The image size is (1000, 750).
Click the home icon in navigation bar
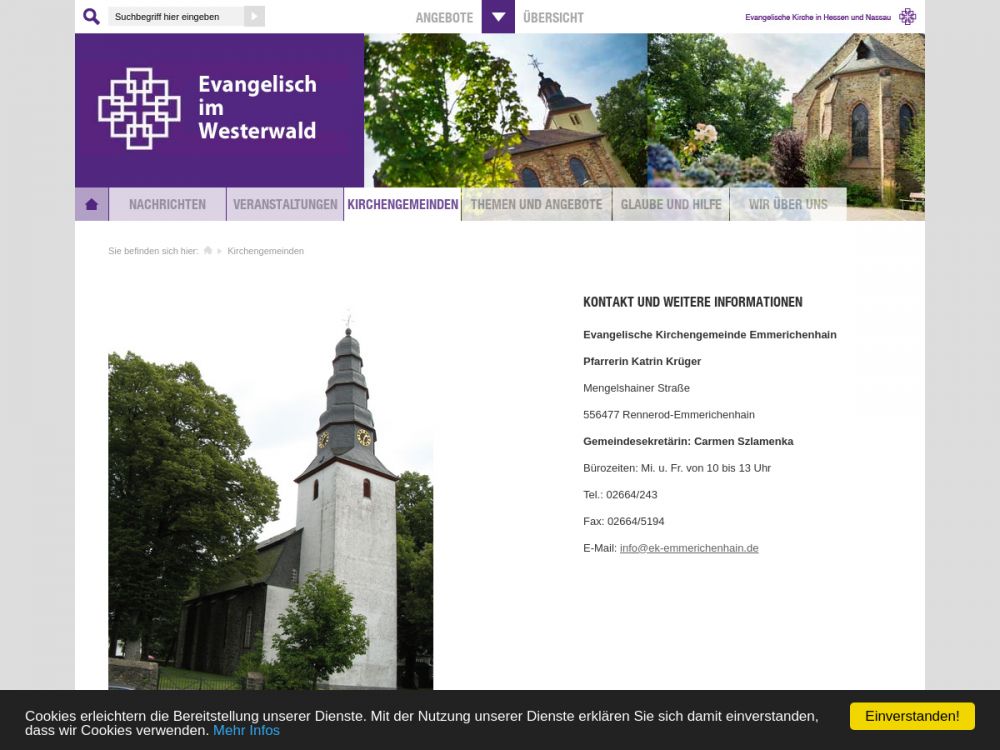[x=91, y=204]
